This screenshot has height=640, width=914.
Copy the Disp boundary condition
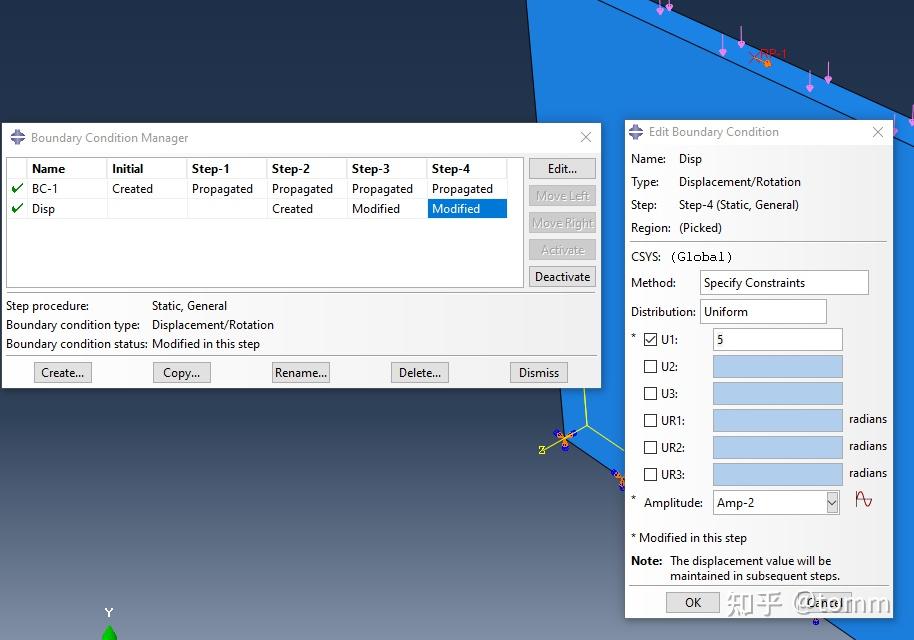click(181, 372)
